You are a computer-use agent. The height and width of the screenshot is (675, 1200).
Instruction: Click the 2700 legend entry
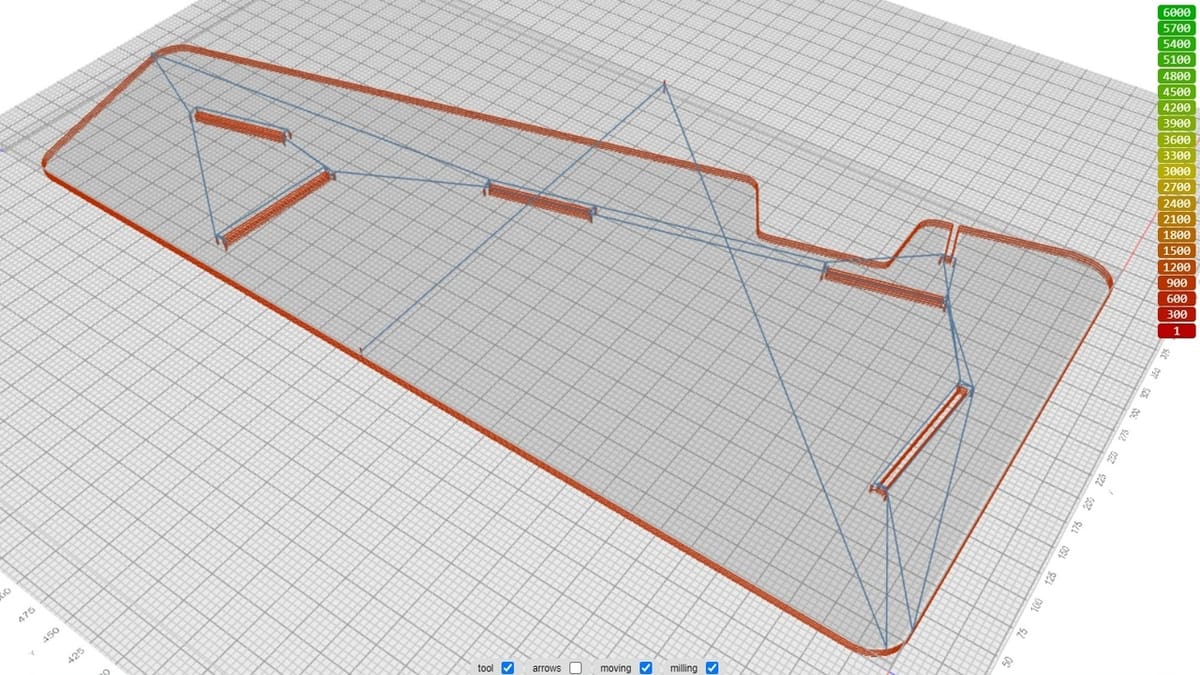click(x=1176, y=187)
